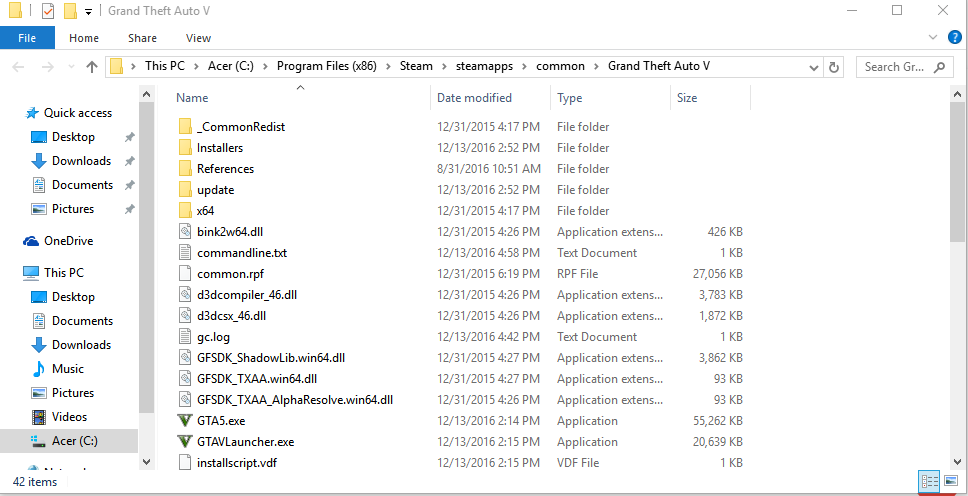Switch to large thumbnails view icon
Viewport: 968px width, 496px height.
(x=950, y=481)
